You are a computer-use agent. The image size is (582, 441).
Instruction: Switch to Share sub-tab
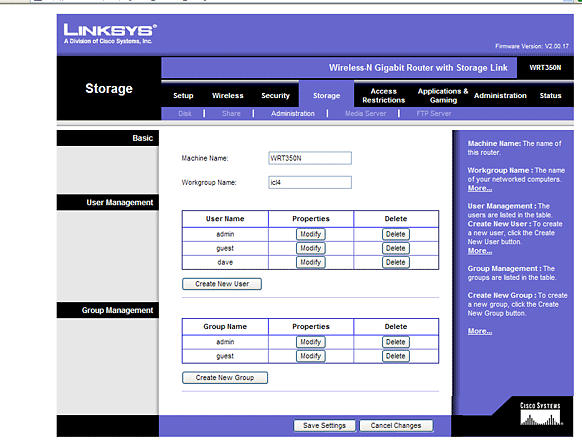coord(231,114)
